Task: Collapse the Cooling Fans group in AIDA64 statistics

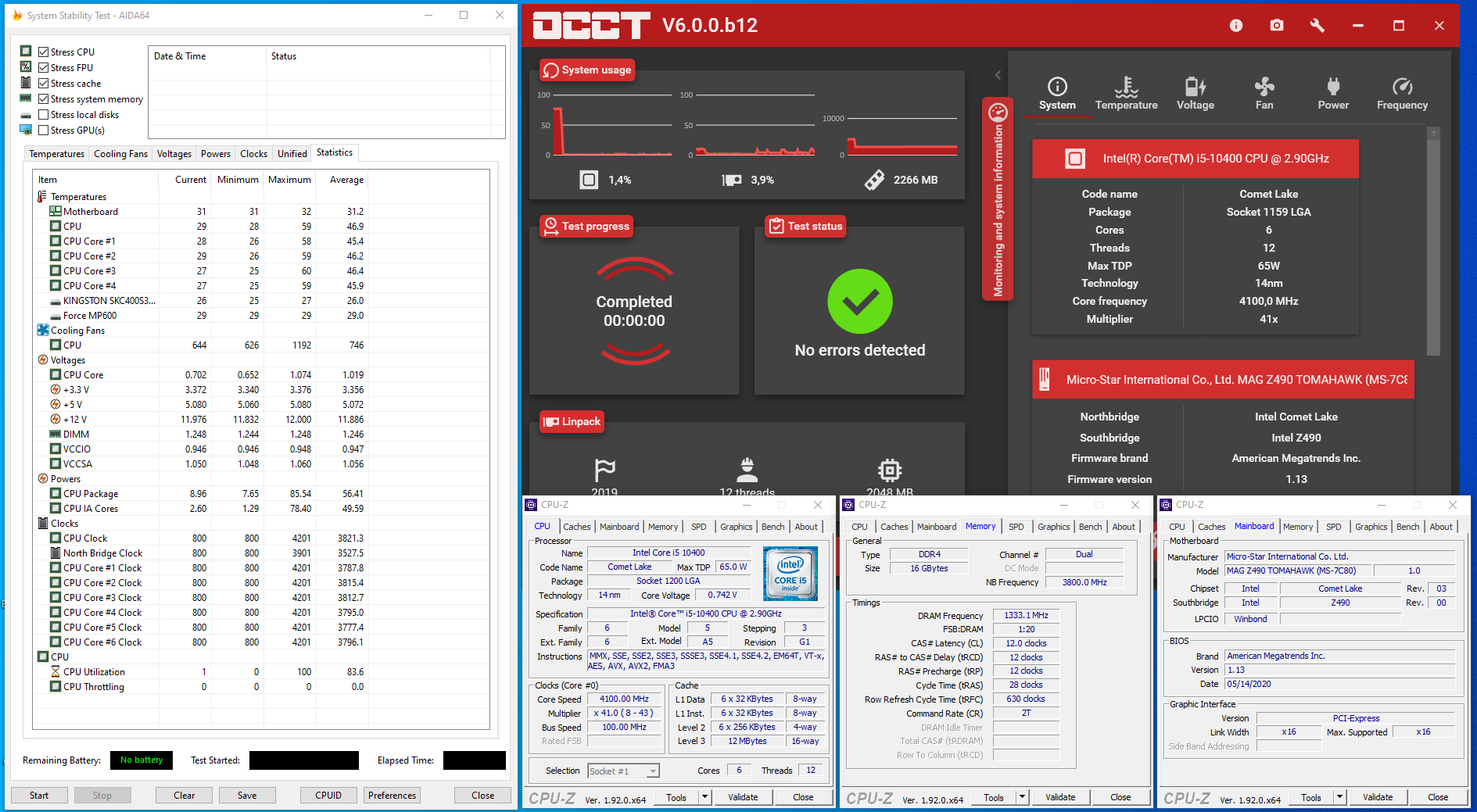Action: point(42,331)
